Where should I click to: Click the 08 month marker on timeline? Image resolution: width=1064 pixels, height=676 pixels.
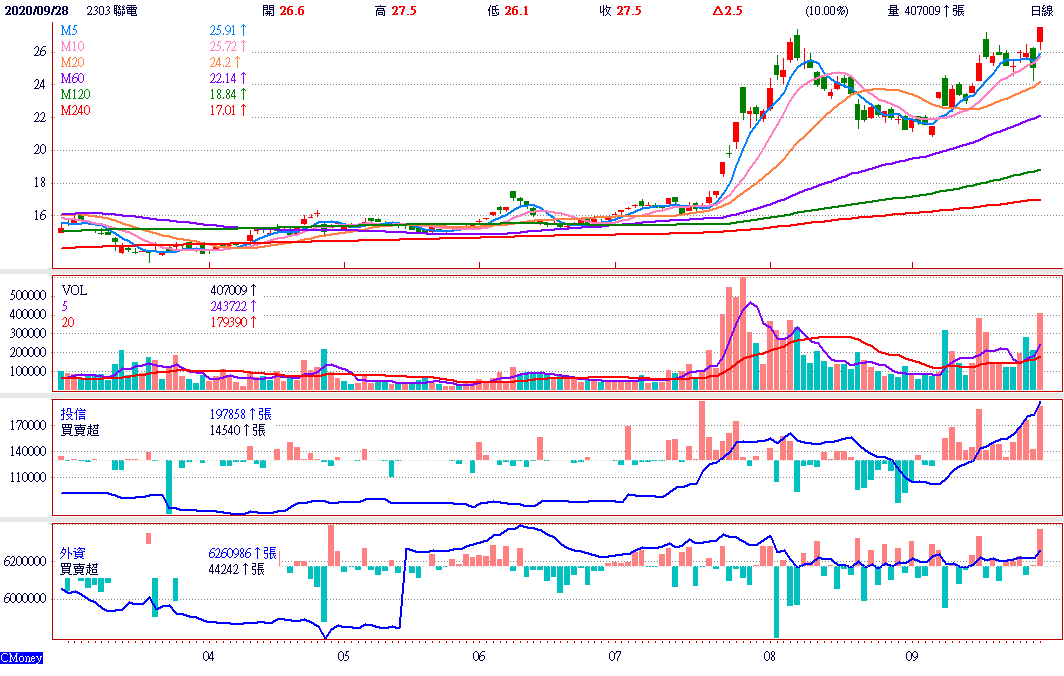(x=770, y=657)
